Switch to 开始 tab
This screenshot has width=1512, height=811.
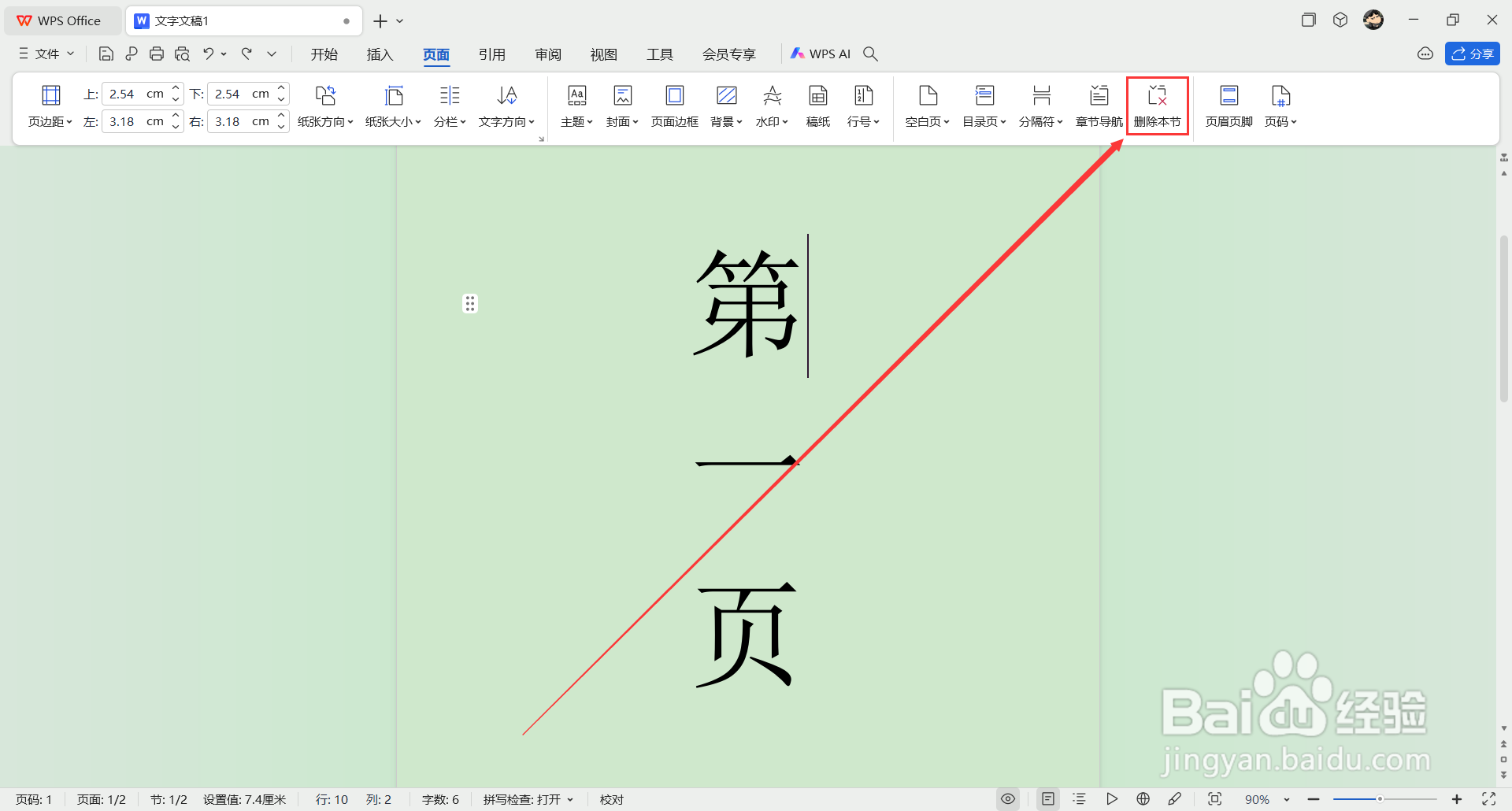click(x=324, y=54)
